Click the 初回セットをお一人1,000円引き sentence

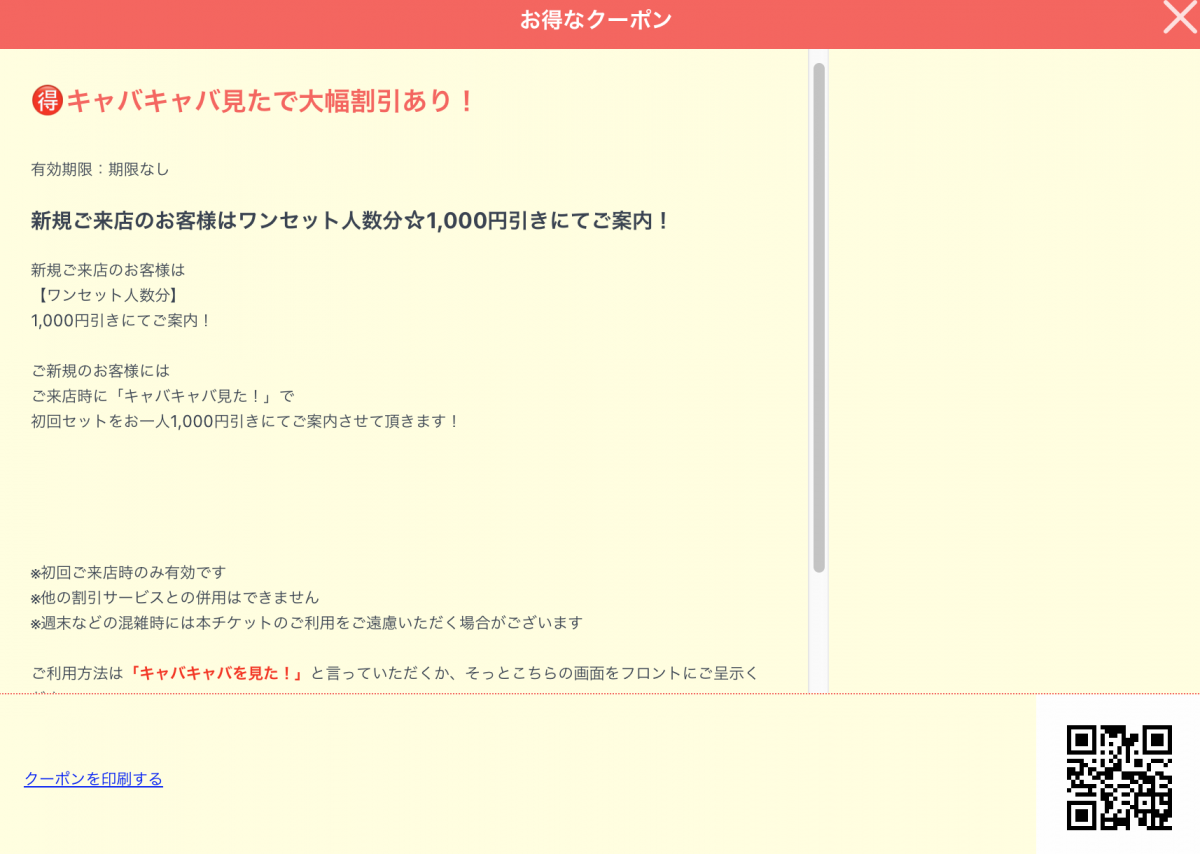tap(245, 421)
